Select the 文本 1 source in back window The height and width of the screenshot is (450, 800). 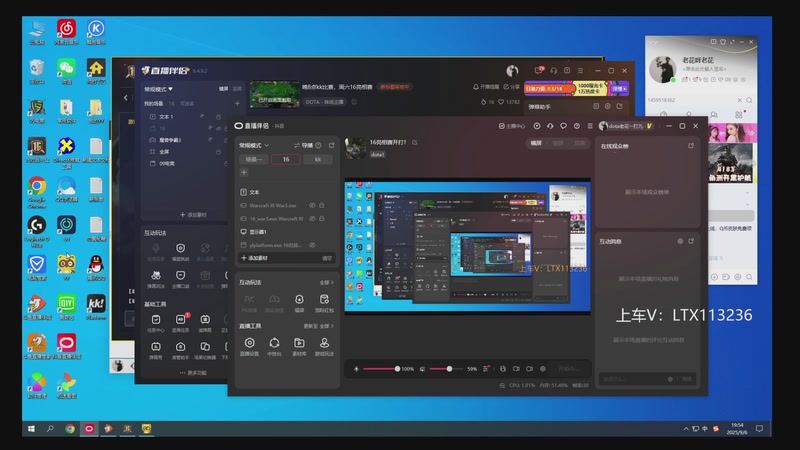tap(166, 117)
